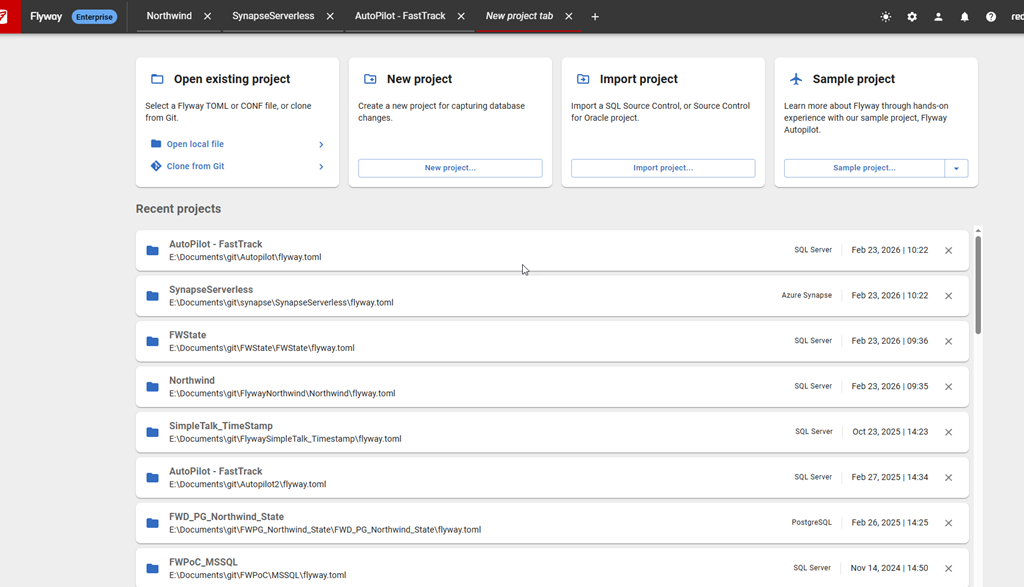Viewport: 1024px width, 587px height.
Task: Click the plus icon to add tab
Action: [595, 17]
